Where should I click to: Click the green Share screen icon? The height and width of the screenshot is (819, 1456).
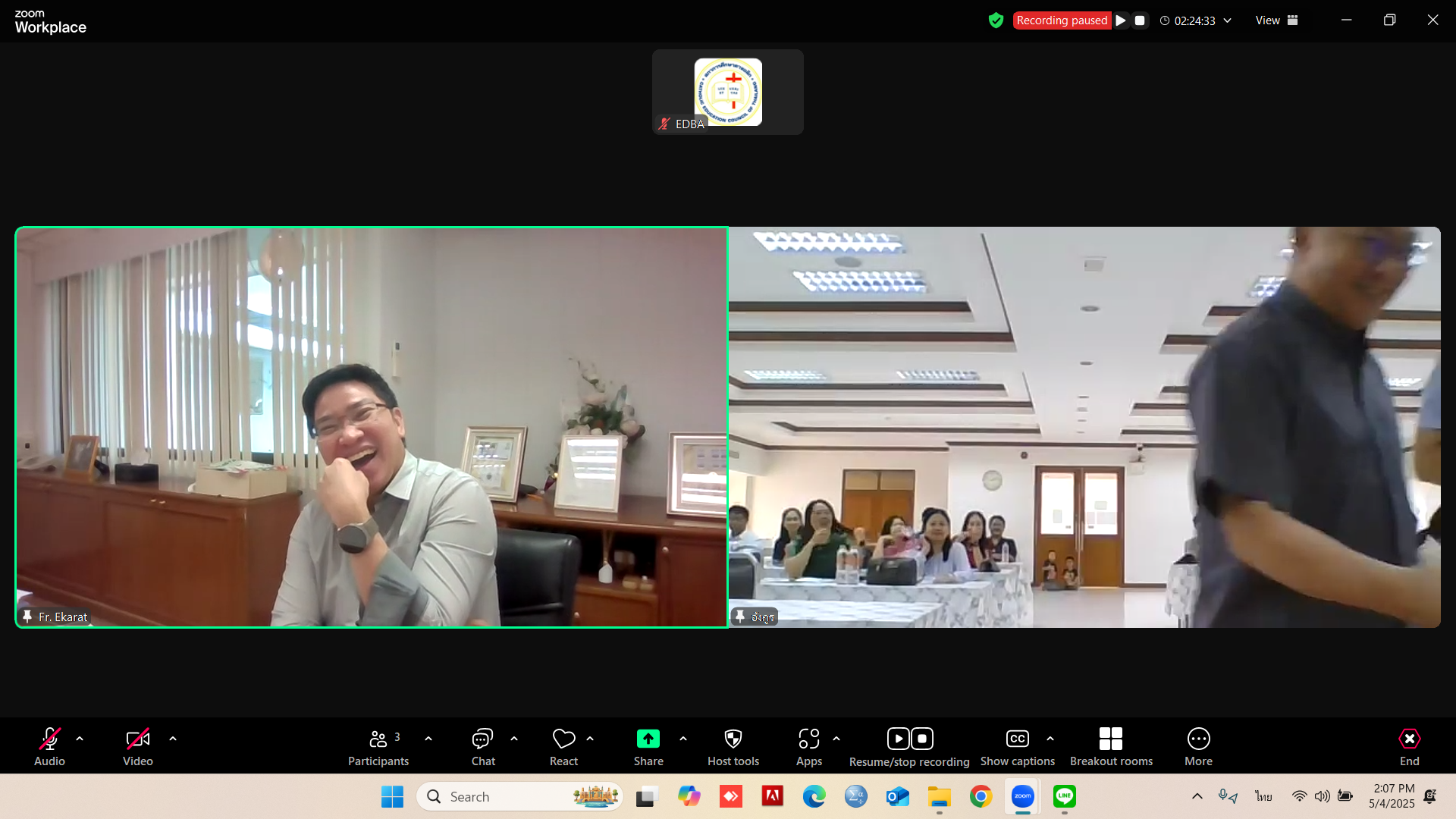tap(648, 739)
